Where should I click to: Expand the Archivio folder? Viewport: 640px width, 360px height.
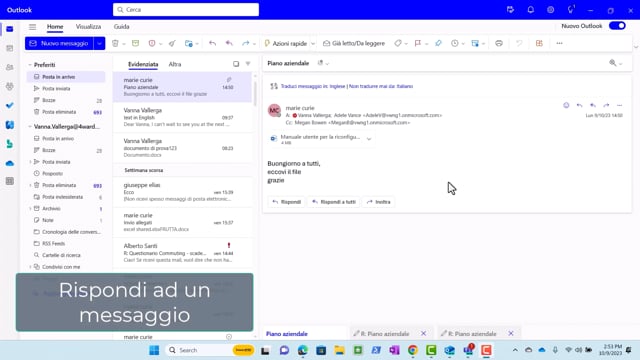pos(30,209)
